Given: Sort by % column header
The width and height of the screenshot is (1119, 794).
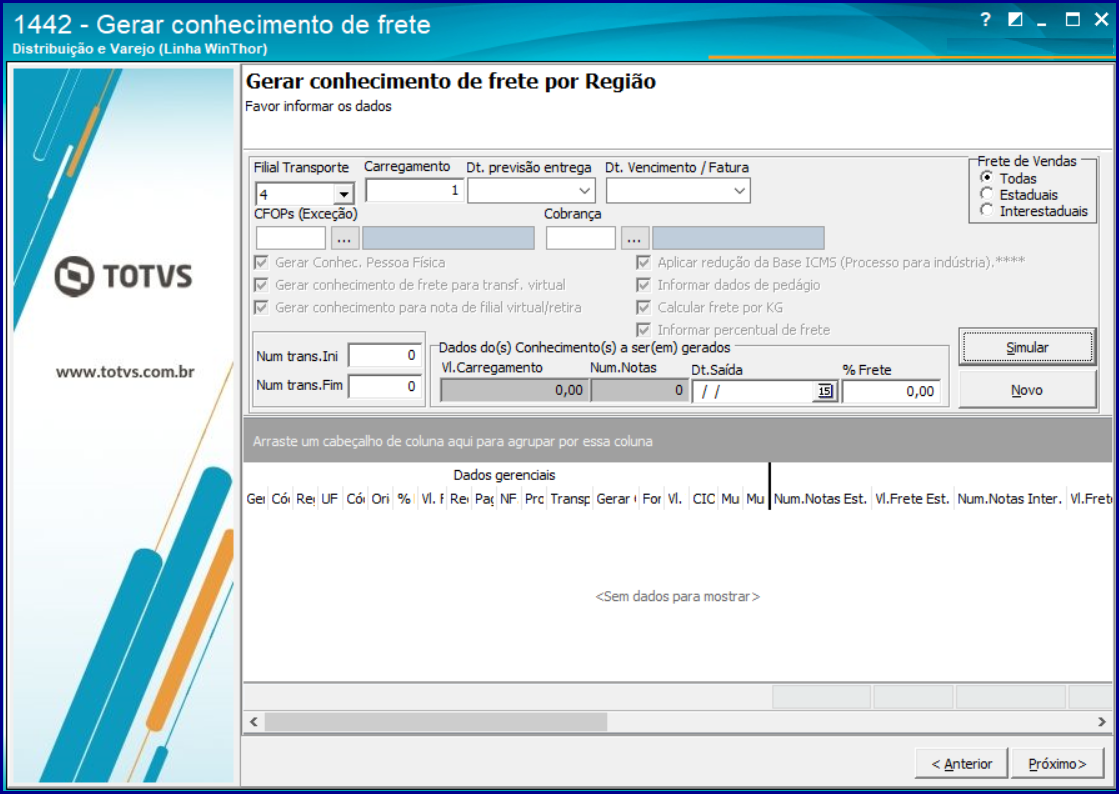Looking at the screenshot, I should tap(404, 499).
